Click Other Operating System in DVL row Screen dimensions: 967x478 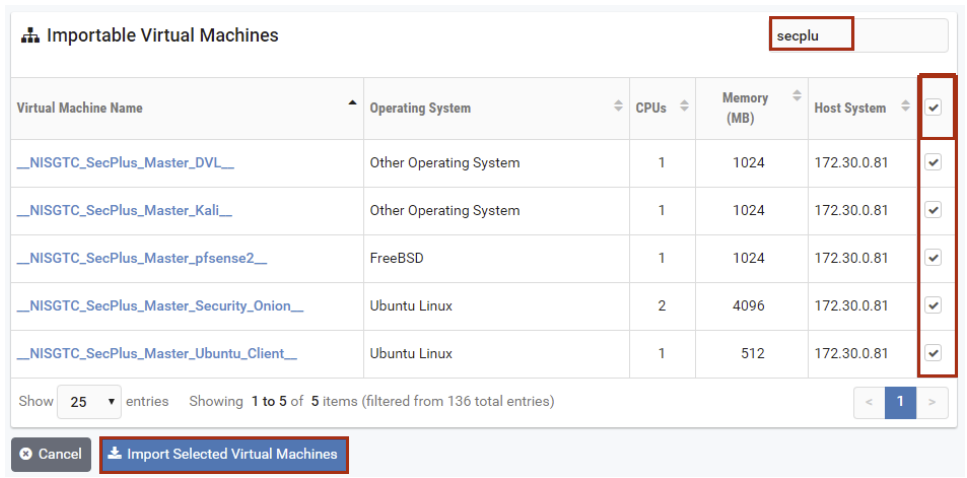(x=445, y=163)
